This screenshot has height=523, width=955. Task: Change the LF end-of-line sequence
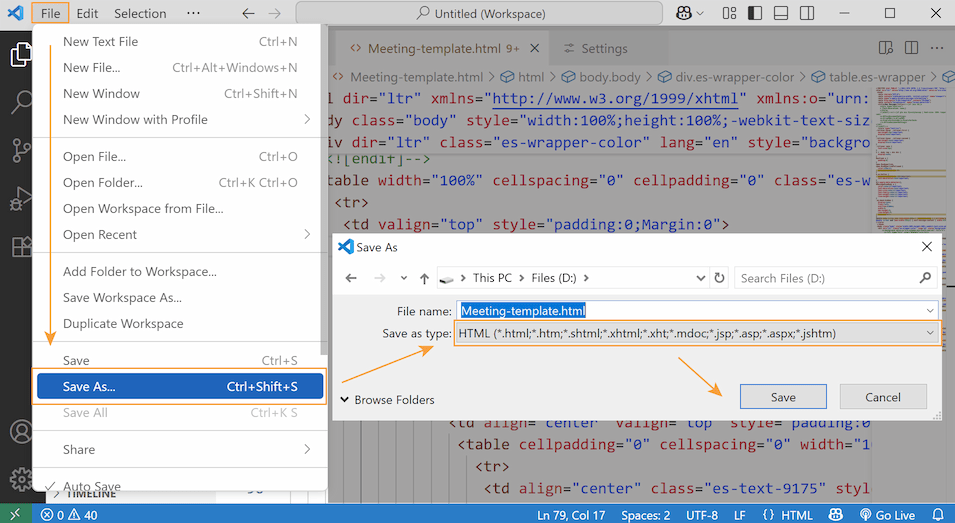point(739,515)
